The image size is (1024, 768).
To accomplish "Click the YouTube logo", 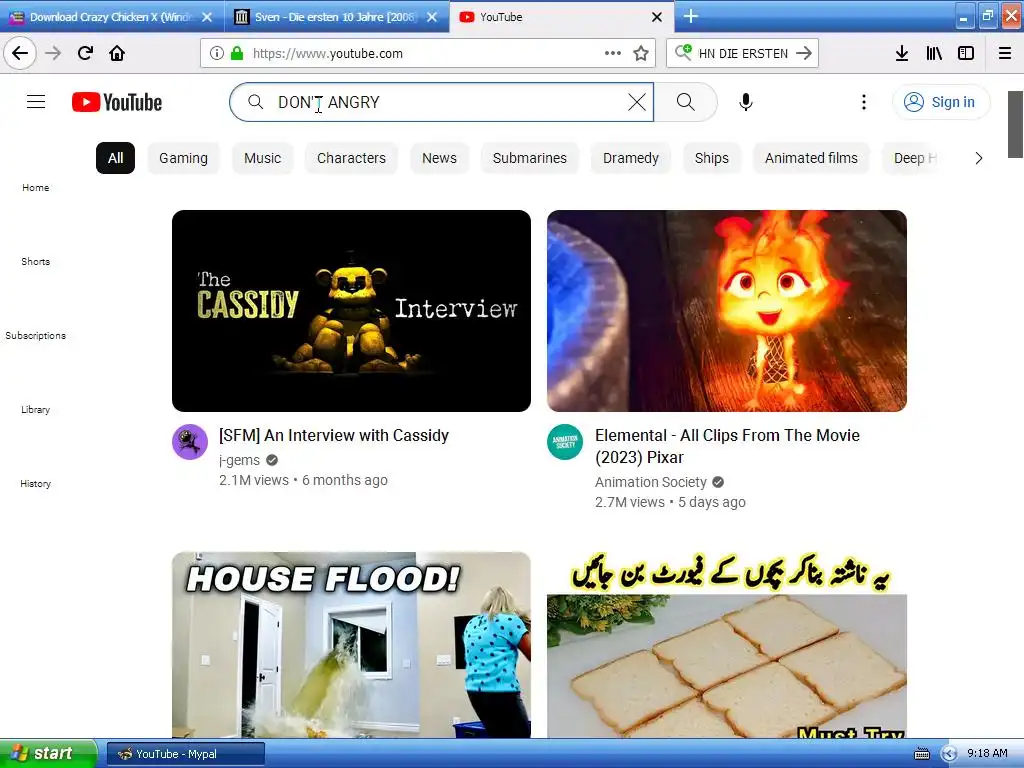I will (x=117, y=103).
